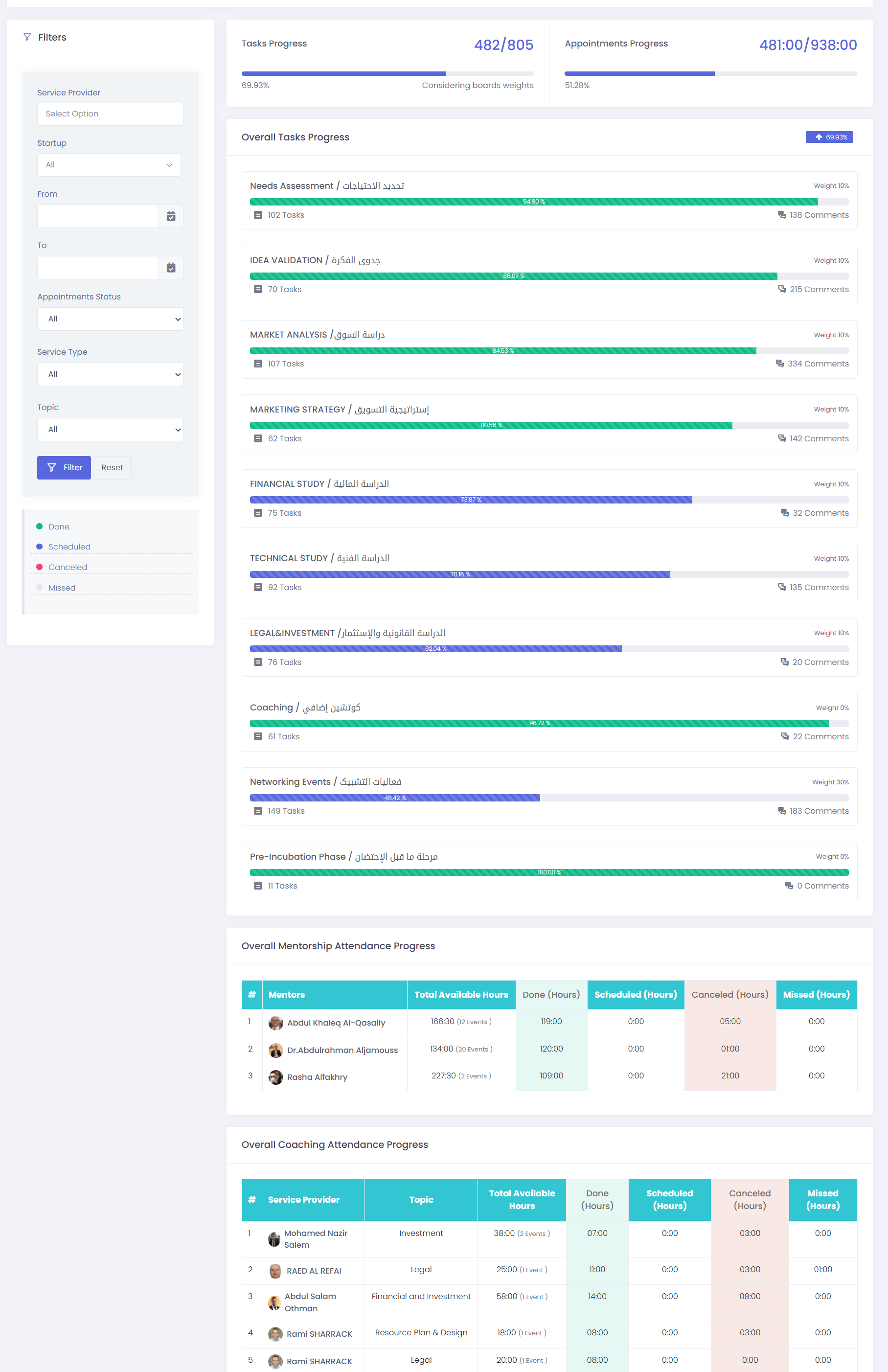This screenshot has height=1372, width=888.
Task: Open the From date calendar icon
Action: point(171,216)
